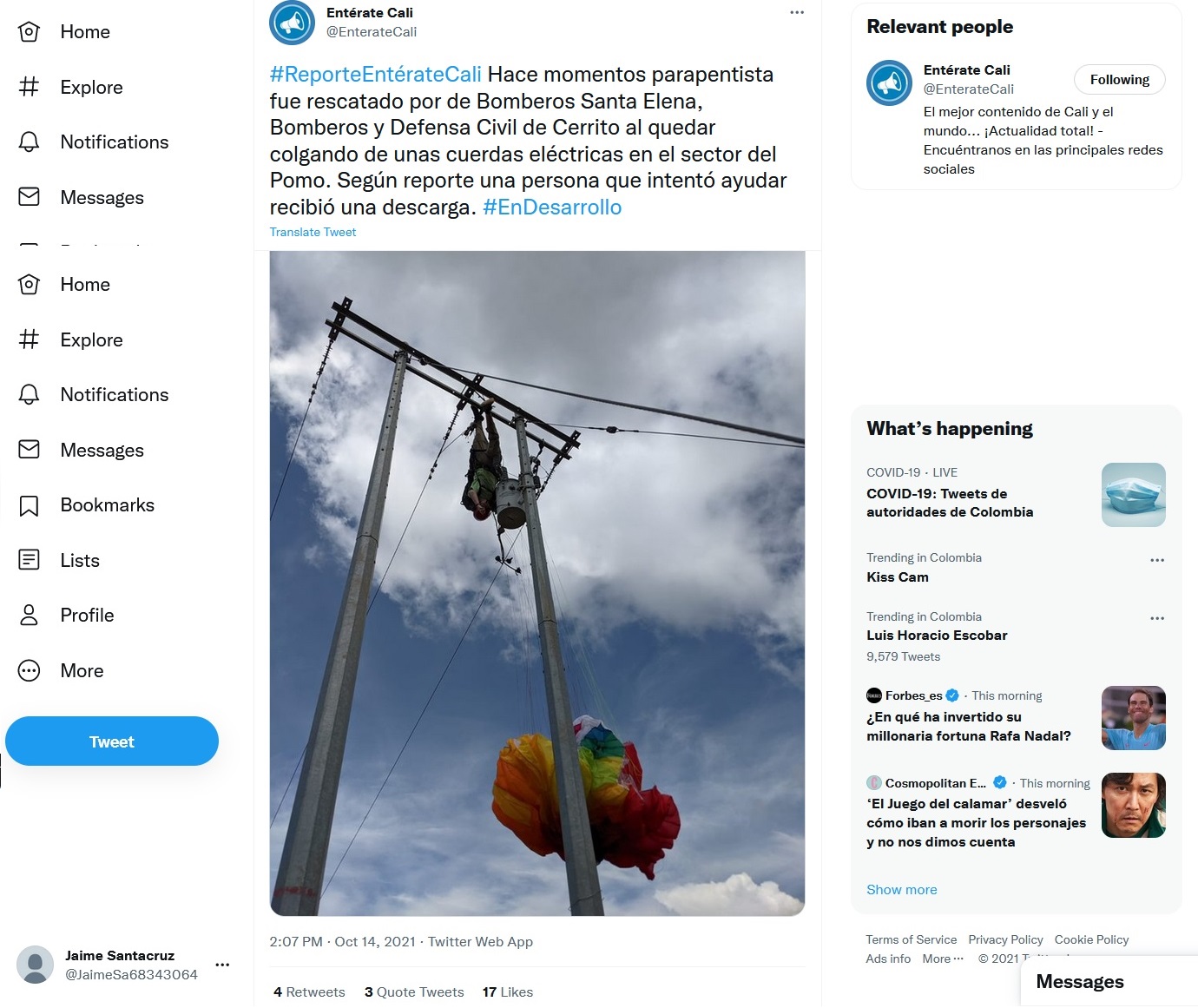Expand the footer More menu
Screen dimensions: 1198x1008
coord(943,959)
